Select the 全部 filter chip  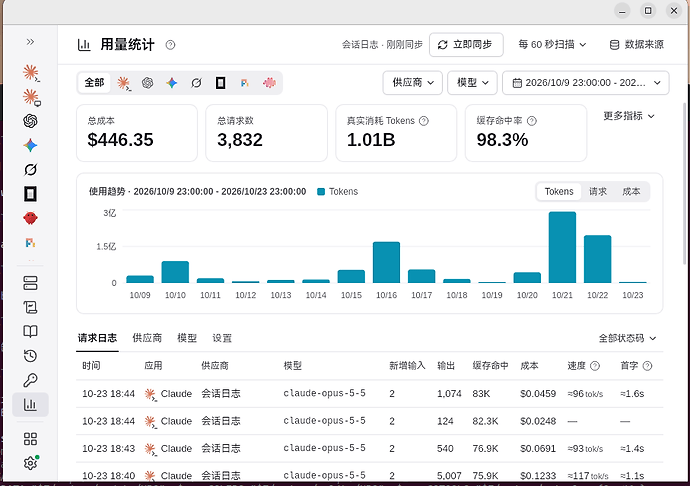pyautogui.click(x=94, y=83)
